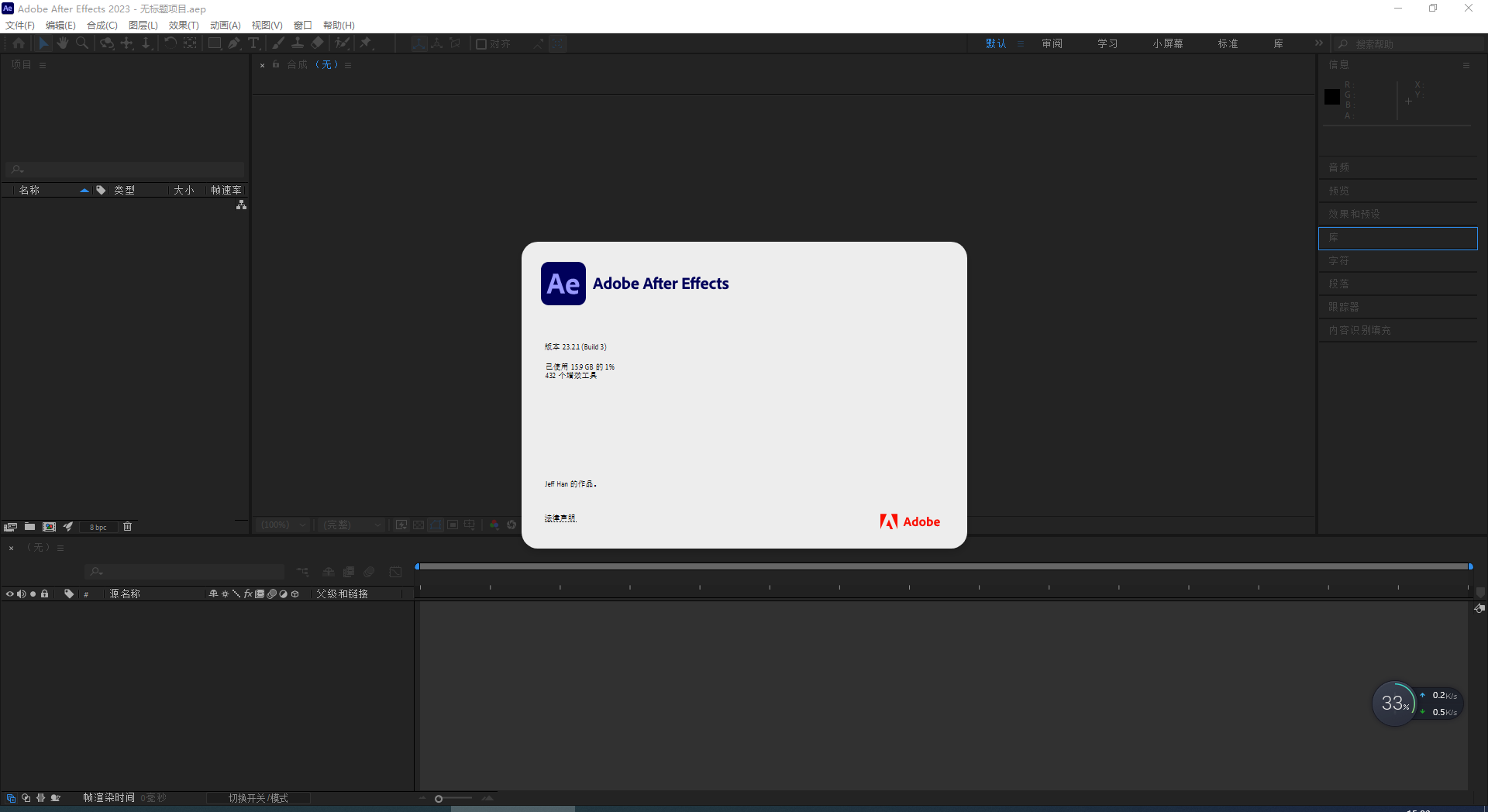Select the Zoom magnifier tool

[82, 43]
